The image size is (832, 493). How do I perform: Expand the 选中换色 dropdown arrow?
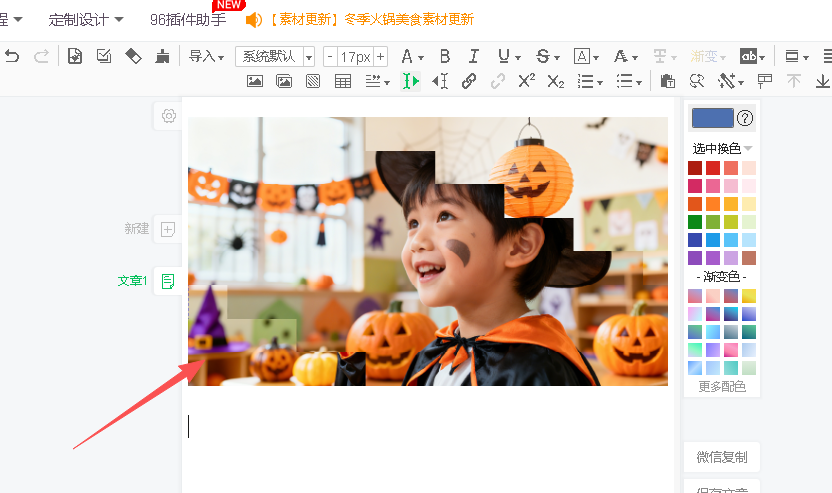[x=748, y=149]
